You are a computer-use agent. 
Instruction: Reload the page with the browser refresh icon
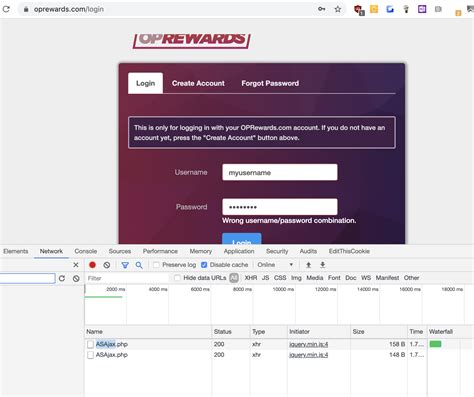[x=6, y=9]
